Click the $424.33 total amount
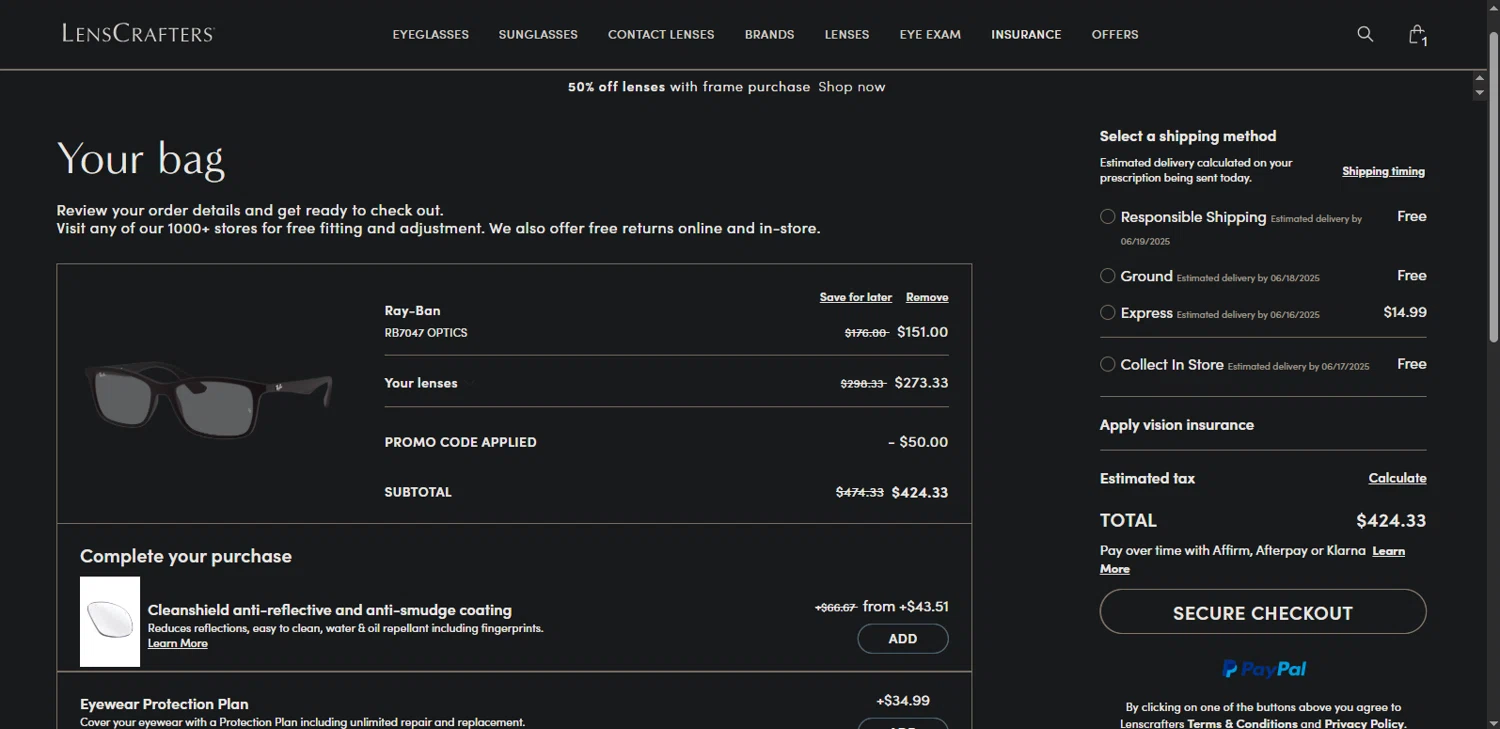 click(x=1391, y=520)
